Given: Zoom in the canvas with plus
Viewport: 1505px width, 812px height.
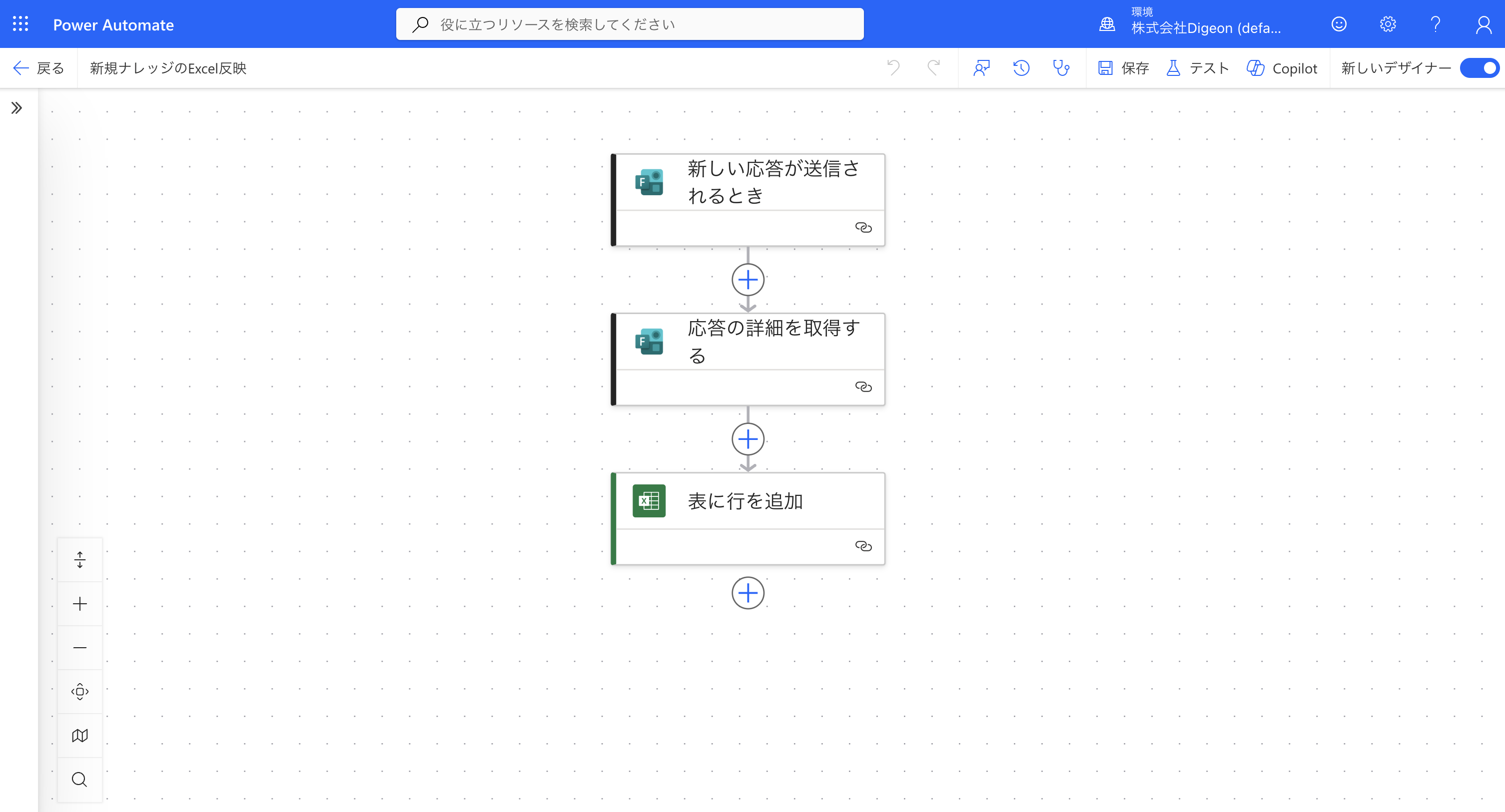Looking at the screenshot, I should pos(80,604).
